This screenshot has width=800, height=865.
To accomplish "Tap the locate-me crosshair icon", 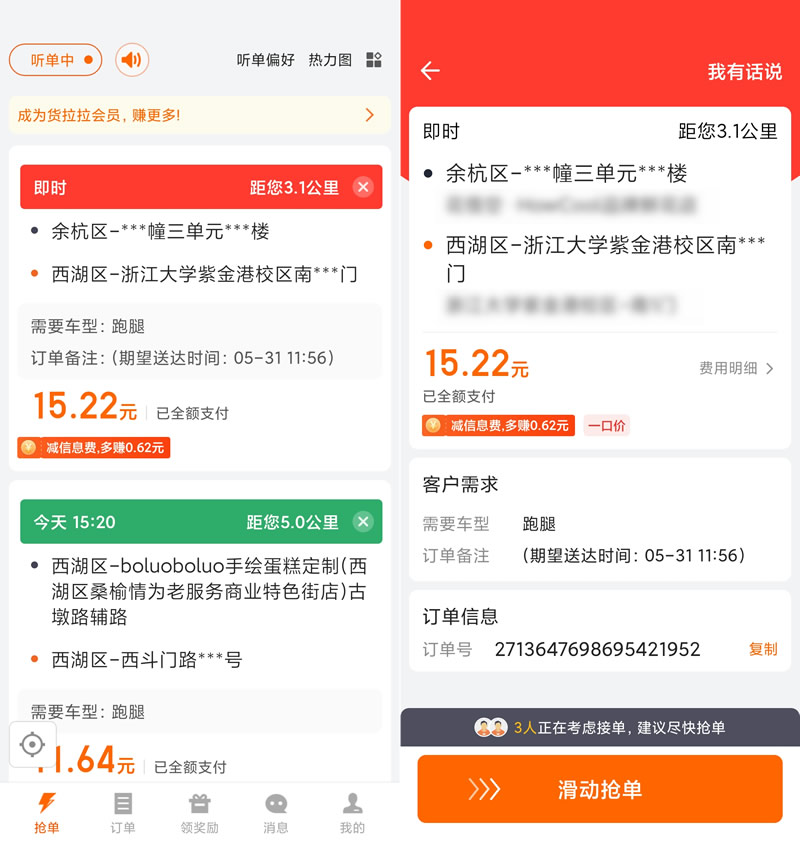I will point(32,745).
